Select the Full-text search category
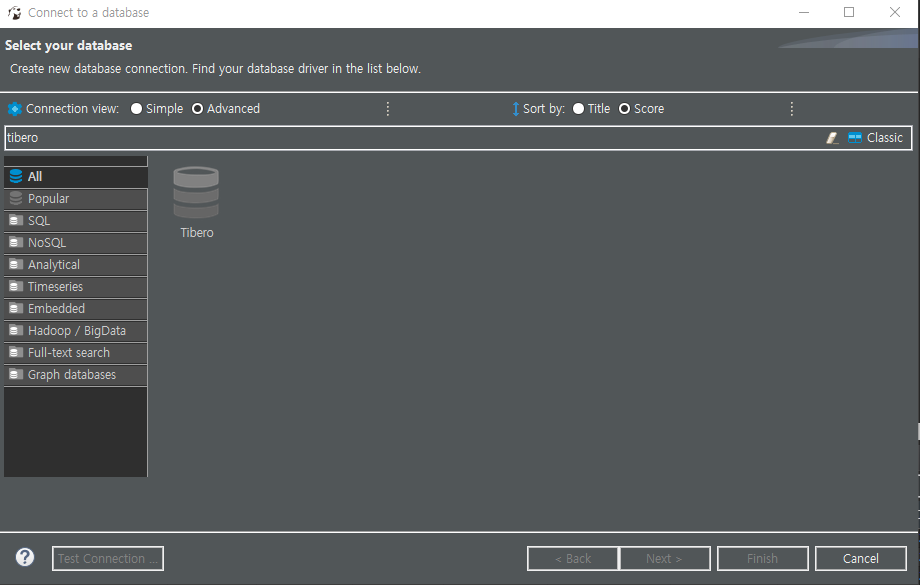The image size is (920, 585). [x=76, y=353]
